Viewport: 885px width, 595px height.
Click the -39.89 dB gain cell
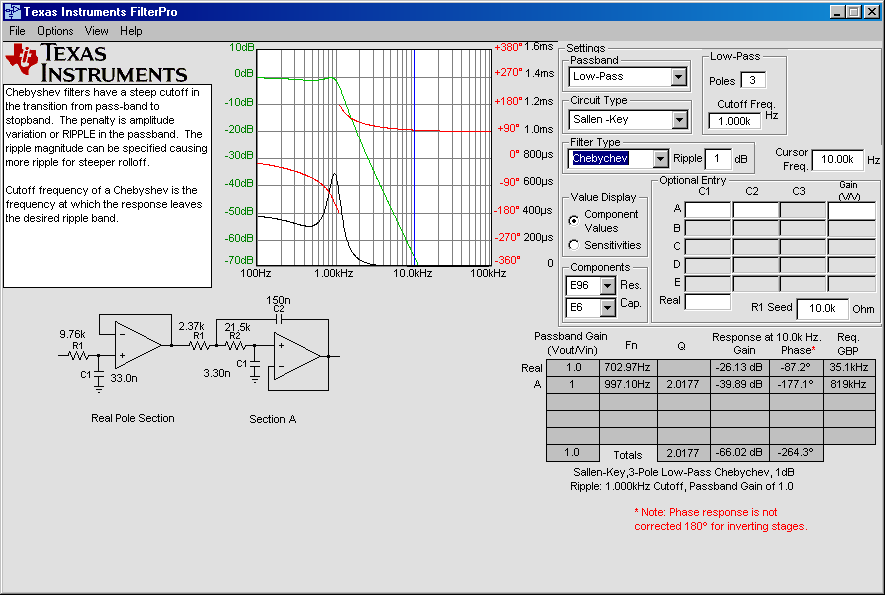[x=739, y=384]
